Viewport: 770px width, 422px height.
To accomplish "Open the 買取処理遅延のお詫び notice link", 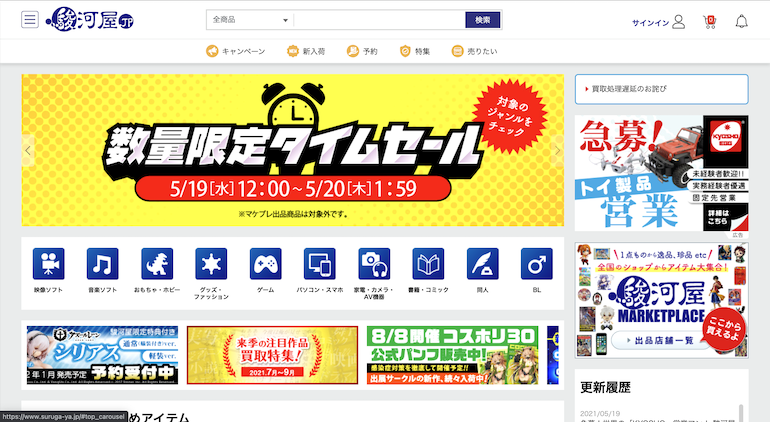I will click(x=629, y=89).
